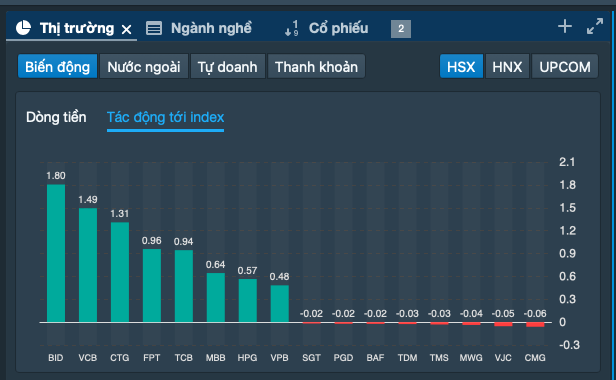The width and height of the screenshot is (616, 380).
Task: Click the -0.05 value above VJC
Action: point(503,314)
